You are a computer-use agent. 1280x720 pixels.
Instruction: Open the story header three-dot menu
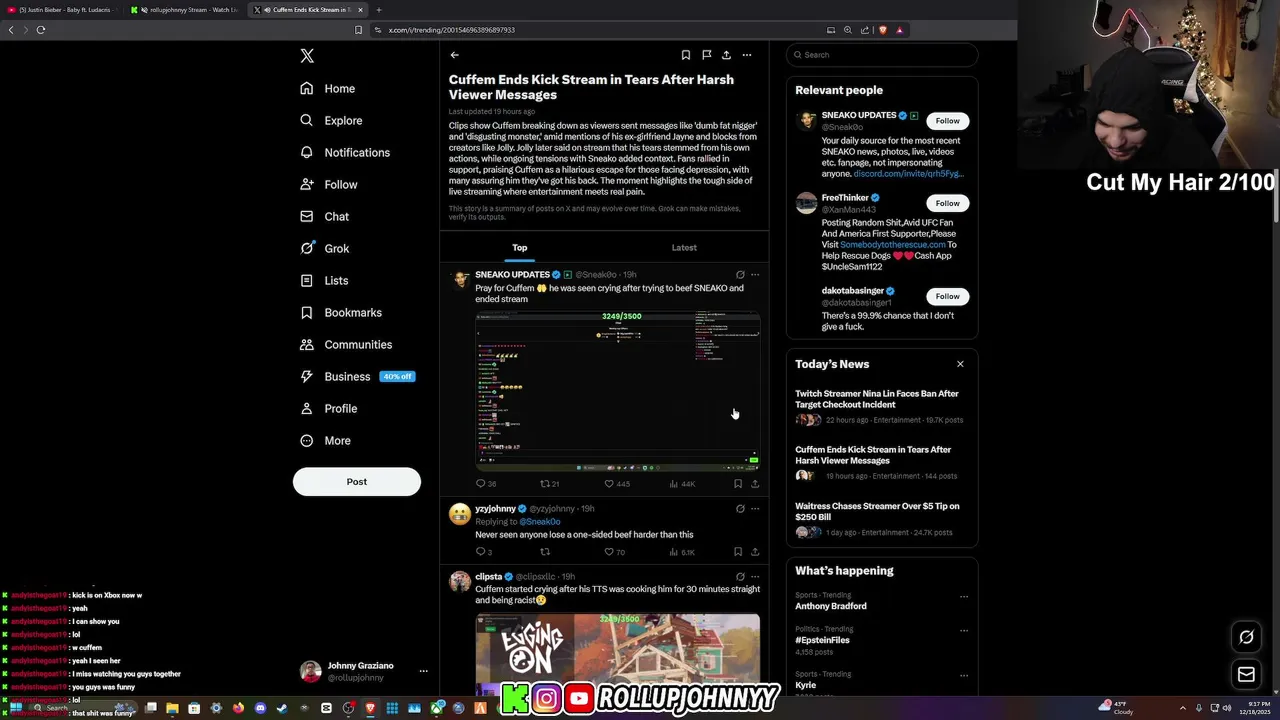coord(746,55)
